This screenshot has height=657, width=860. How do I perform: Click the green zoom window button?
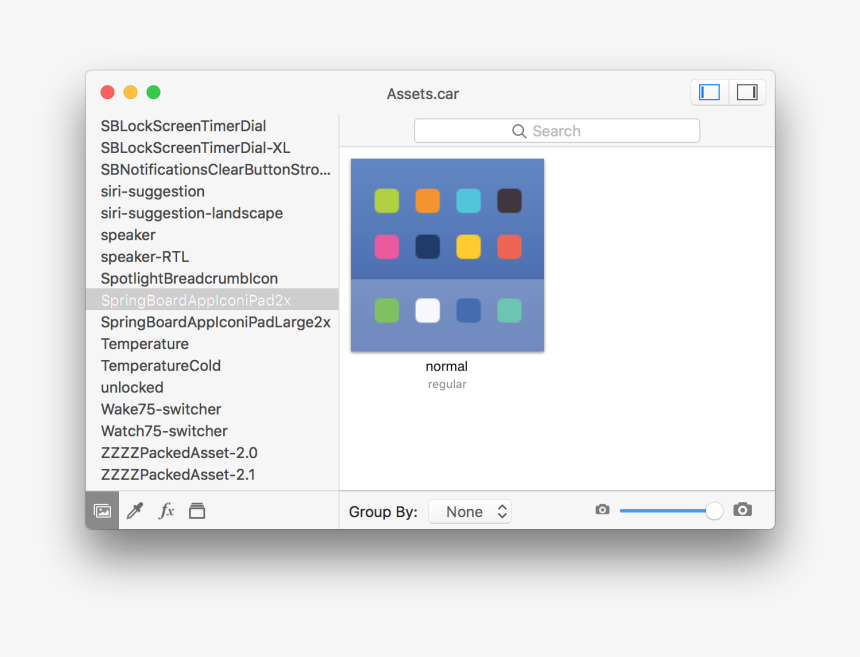click(x=153, y=91)
